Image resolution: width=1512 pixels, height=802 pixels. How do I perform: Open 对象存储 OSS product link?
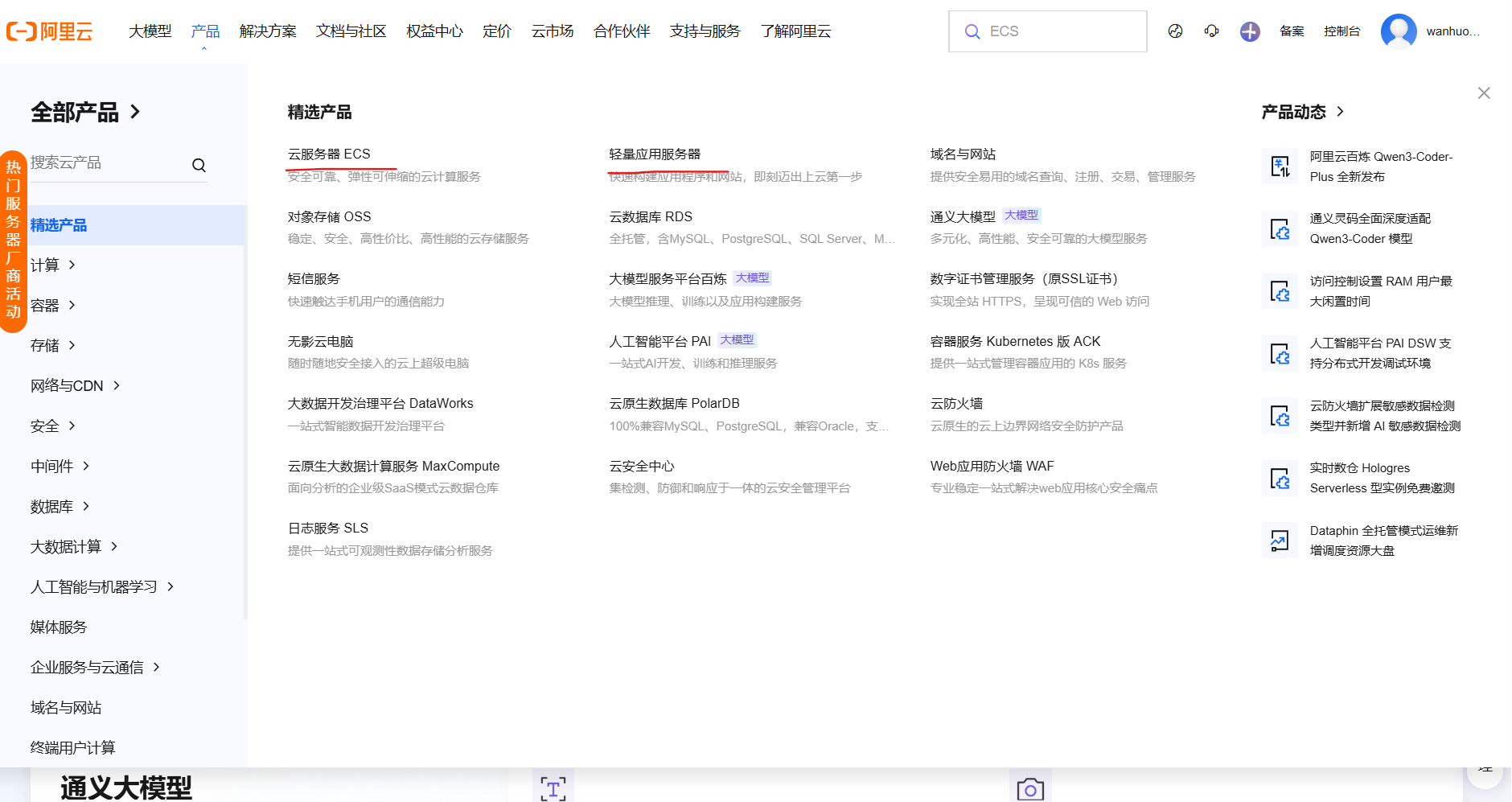pos(329,216)
